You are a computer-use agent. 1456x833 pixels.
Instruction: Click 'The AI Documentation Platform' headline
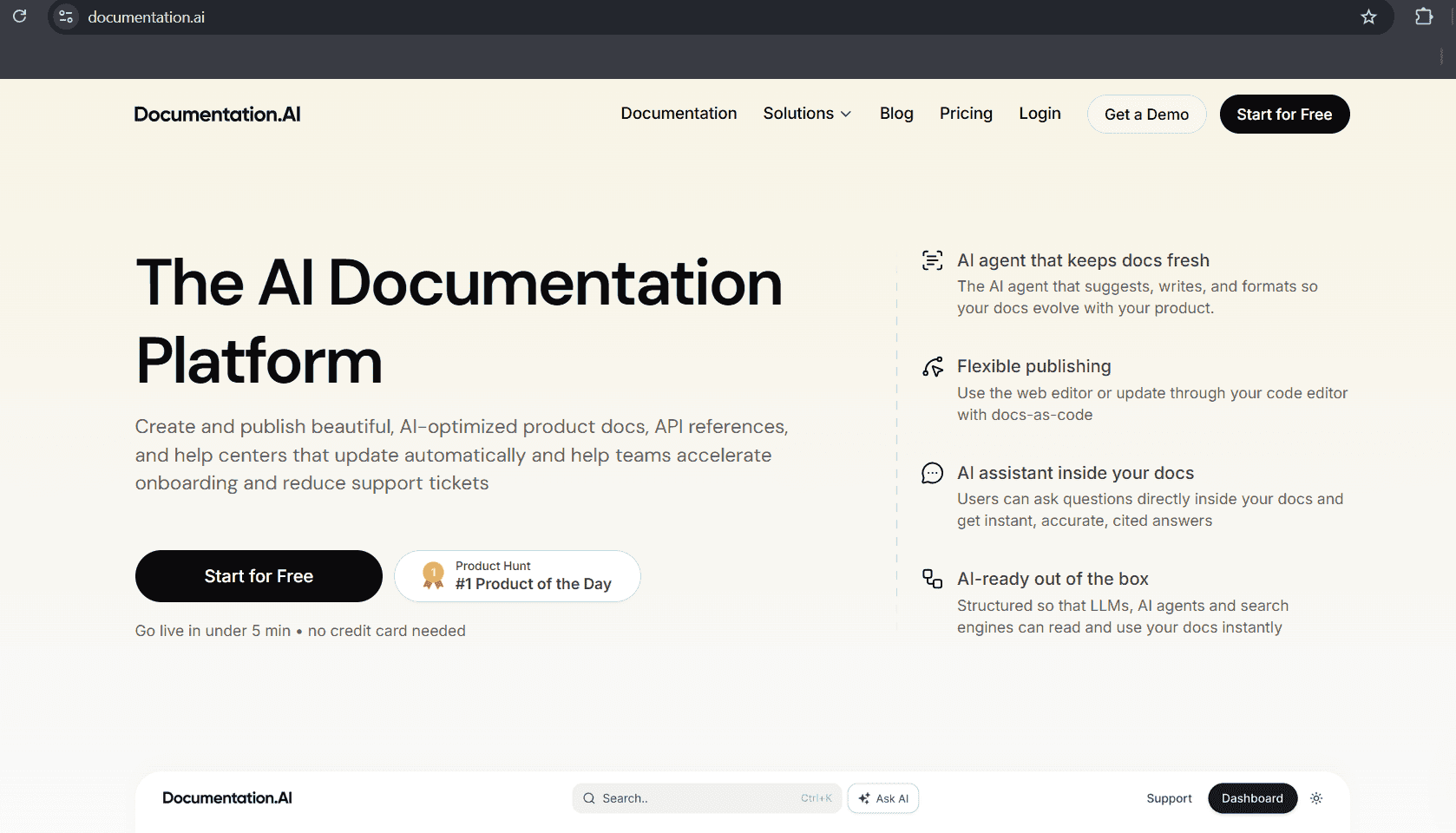pos(459,321)
